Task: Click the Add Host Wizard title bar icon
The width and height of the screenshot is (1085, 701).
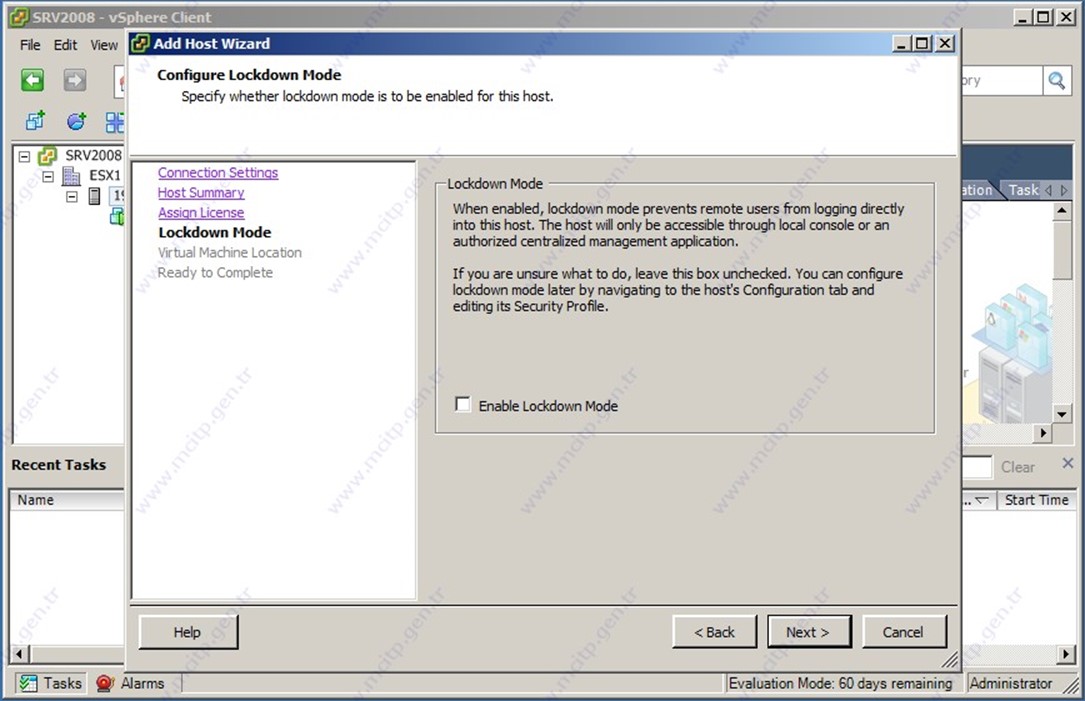Action: tap(140, 44)
